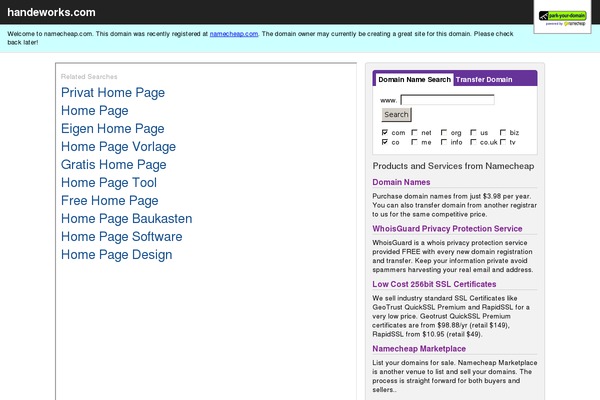
Task: Open Low Cost 256bit SSL Certificates link
Action: pos(434,284)
